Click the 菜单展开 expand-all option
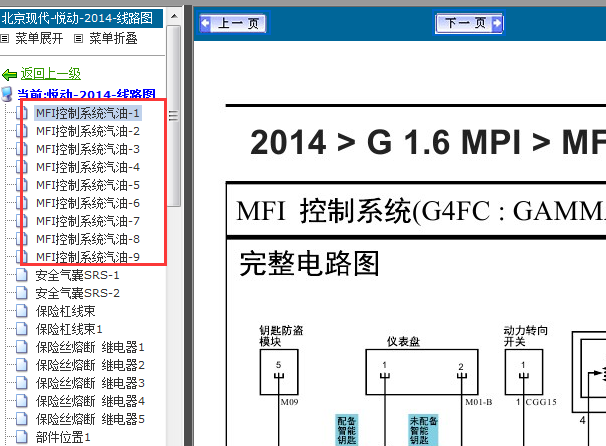The image size is (606, 446). click(x=39, y=38)
